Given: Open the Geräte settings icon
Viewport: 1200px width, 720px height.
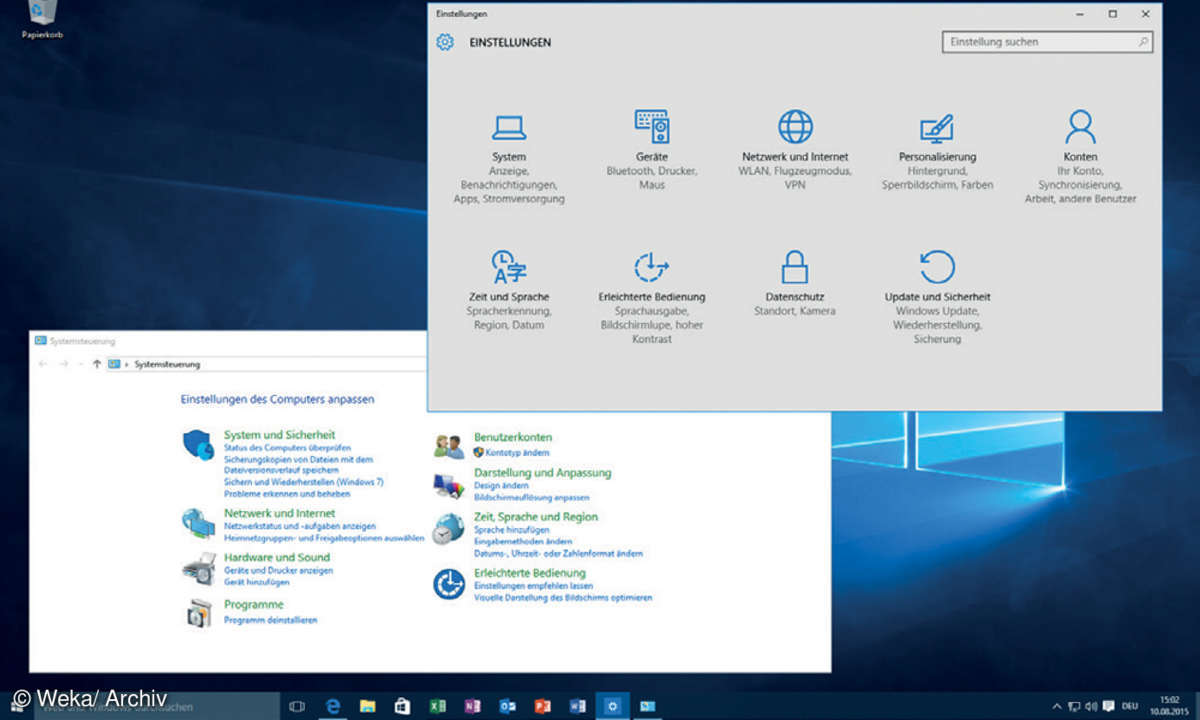Looking at the screenshot, I should (x=652, y=127).
